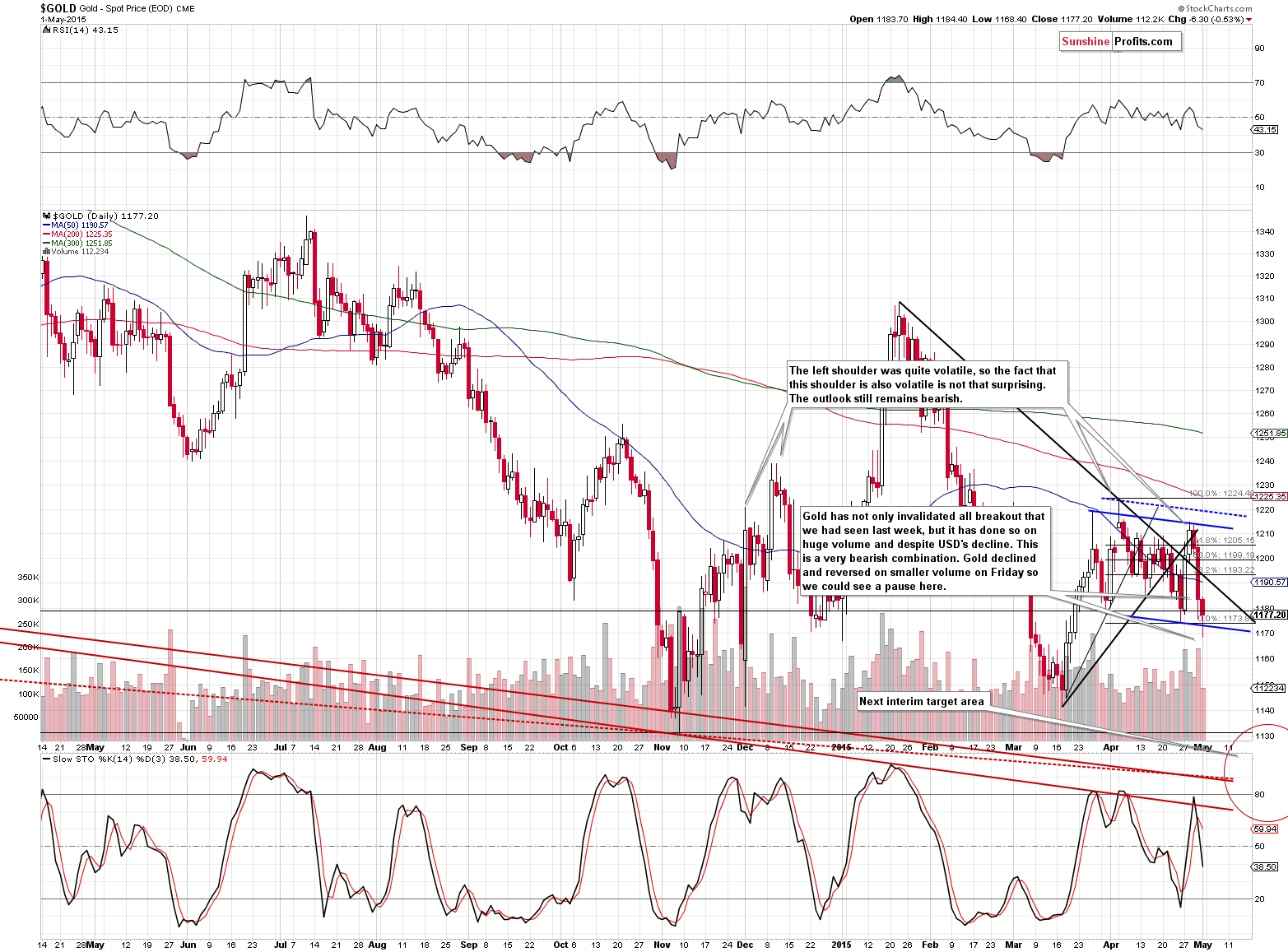
Task: Click the blue MA(50) legend swatch
Action: coord(45,225)
